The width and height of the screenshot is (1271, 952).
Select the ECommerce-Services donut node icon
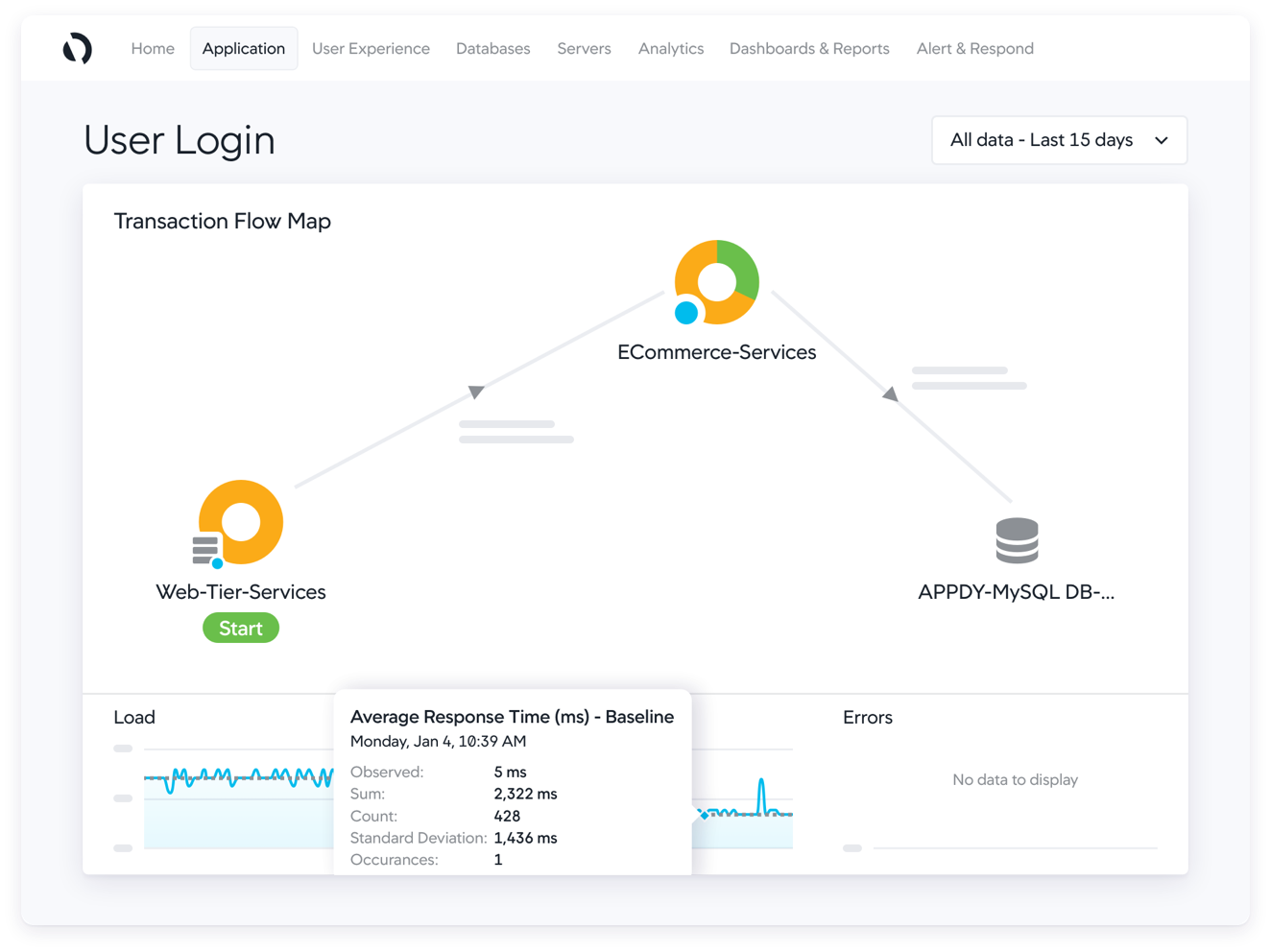717,282
